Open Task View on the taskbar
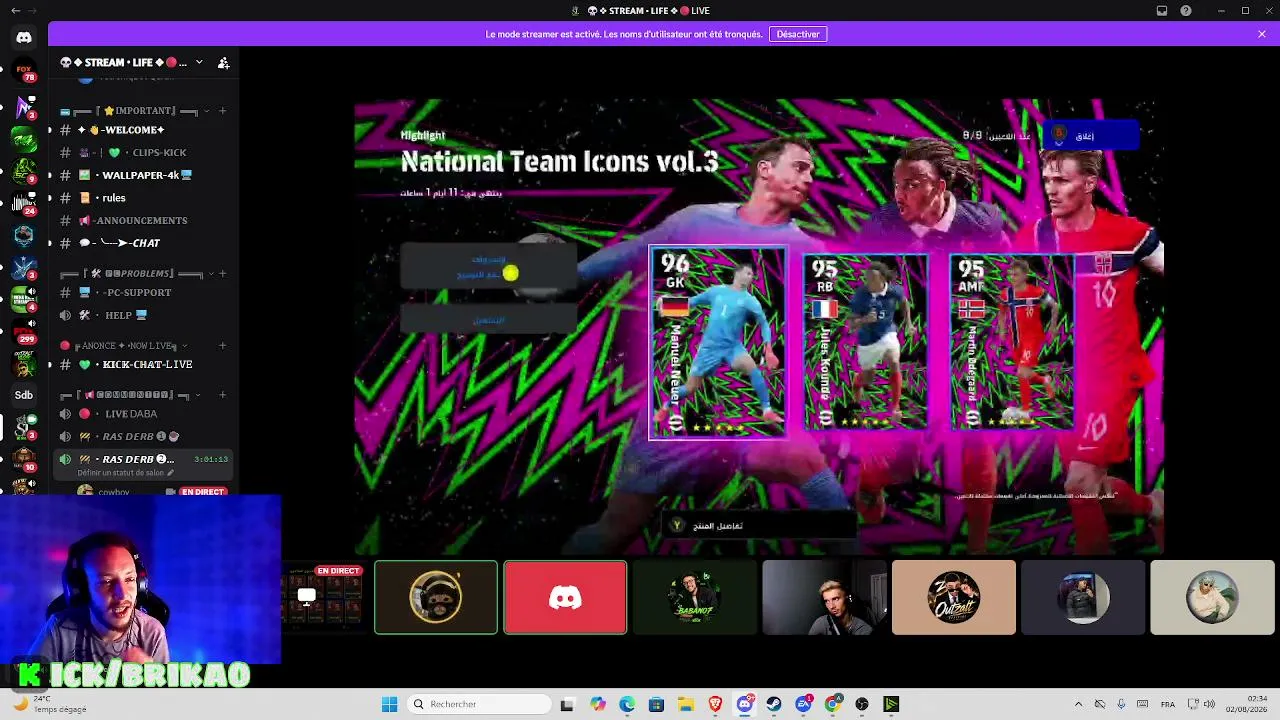The width and height of the screenshot is (1280, 720). [x=567, y=704]
